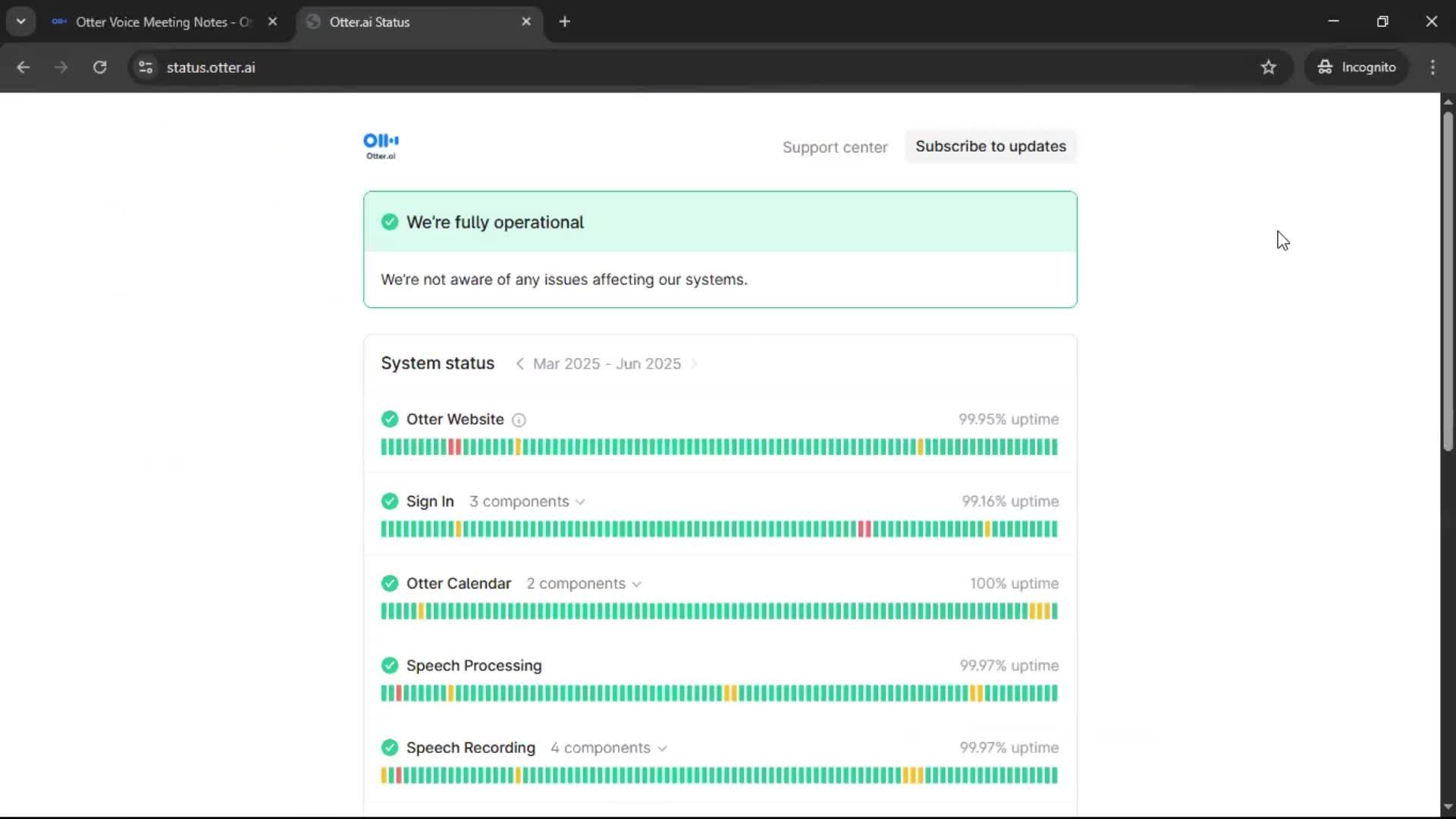Viewport: 1456px width, 819px height.
Task: Open the Support center link
Action: [x=835, y=147]
